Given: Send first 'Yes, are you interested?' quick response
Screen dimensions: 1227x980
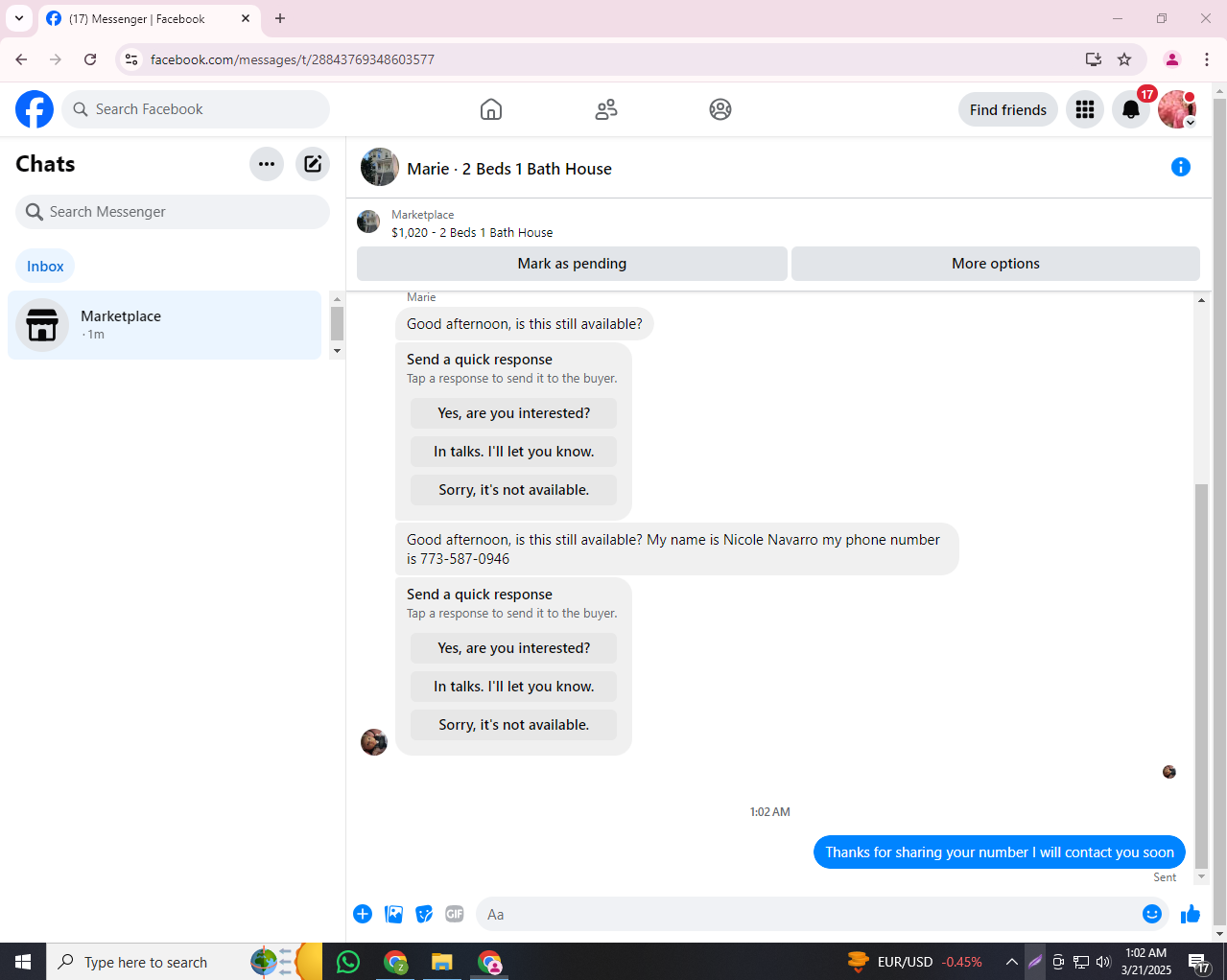Looking at the screenshot, I should point(514,413).
